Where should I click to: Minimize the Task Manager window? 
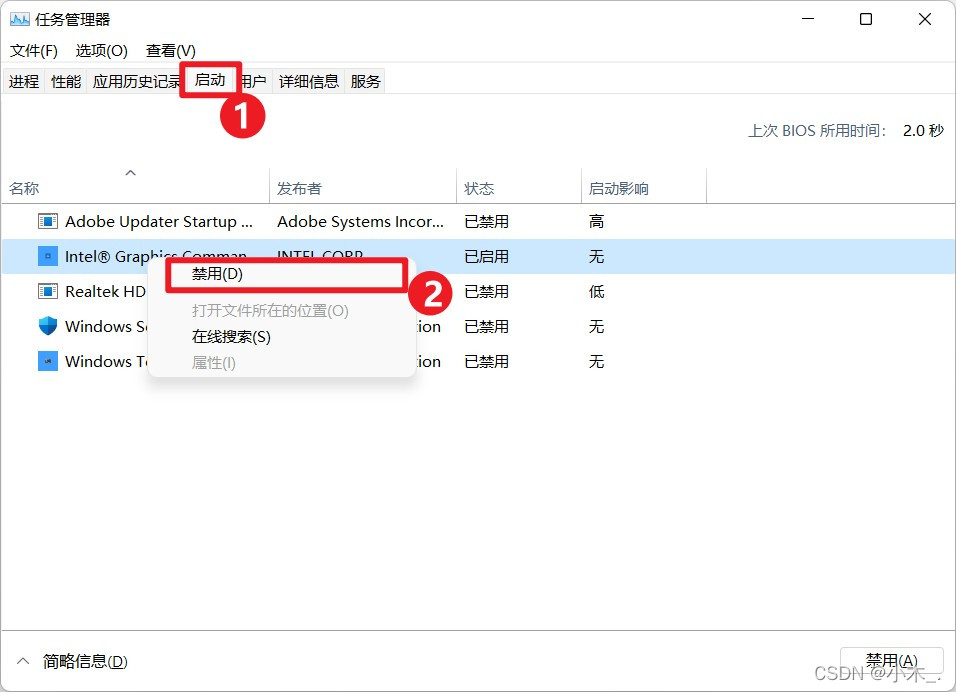coord(808,20)
